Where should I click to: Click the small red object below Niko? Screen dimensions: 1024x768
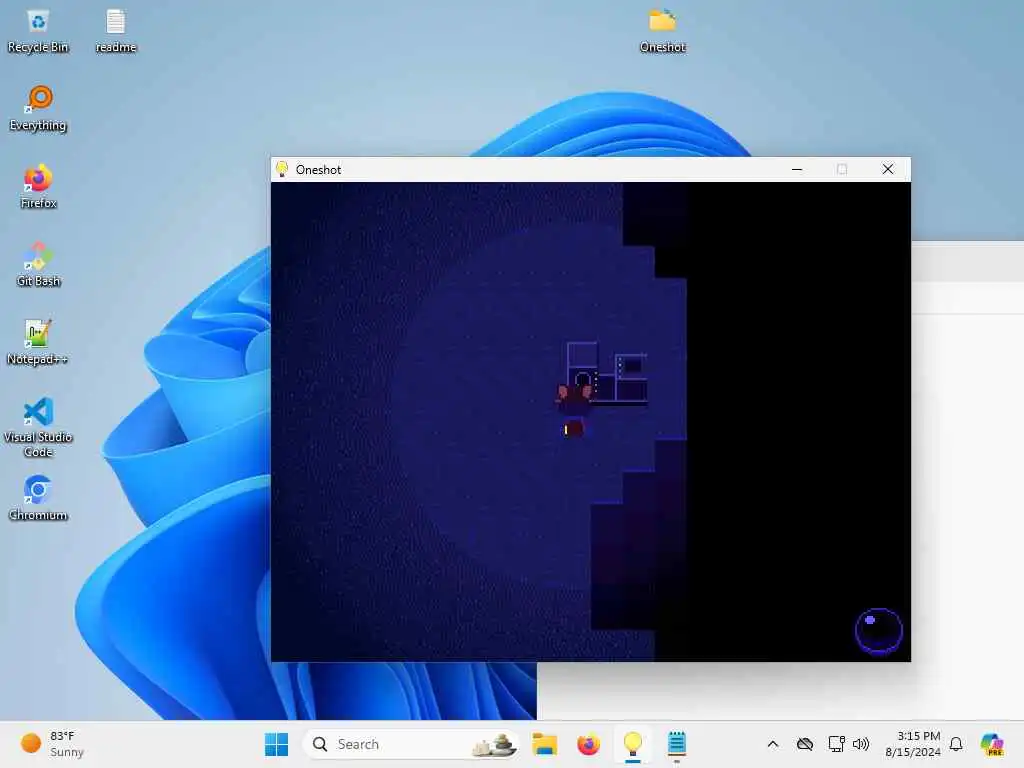click(573, 428)
